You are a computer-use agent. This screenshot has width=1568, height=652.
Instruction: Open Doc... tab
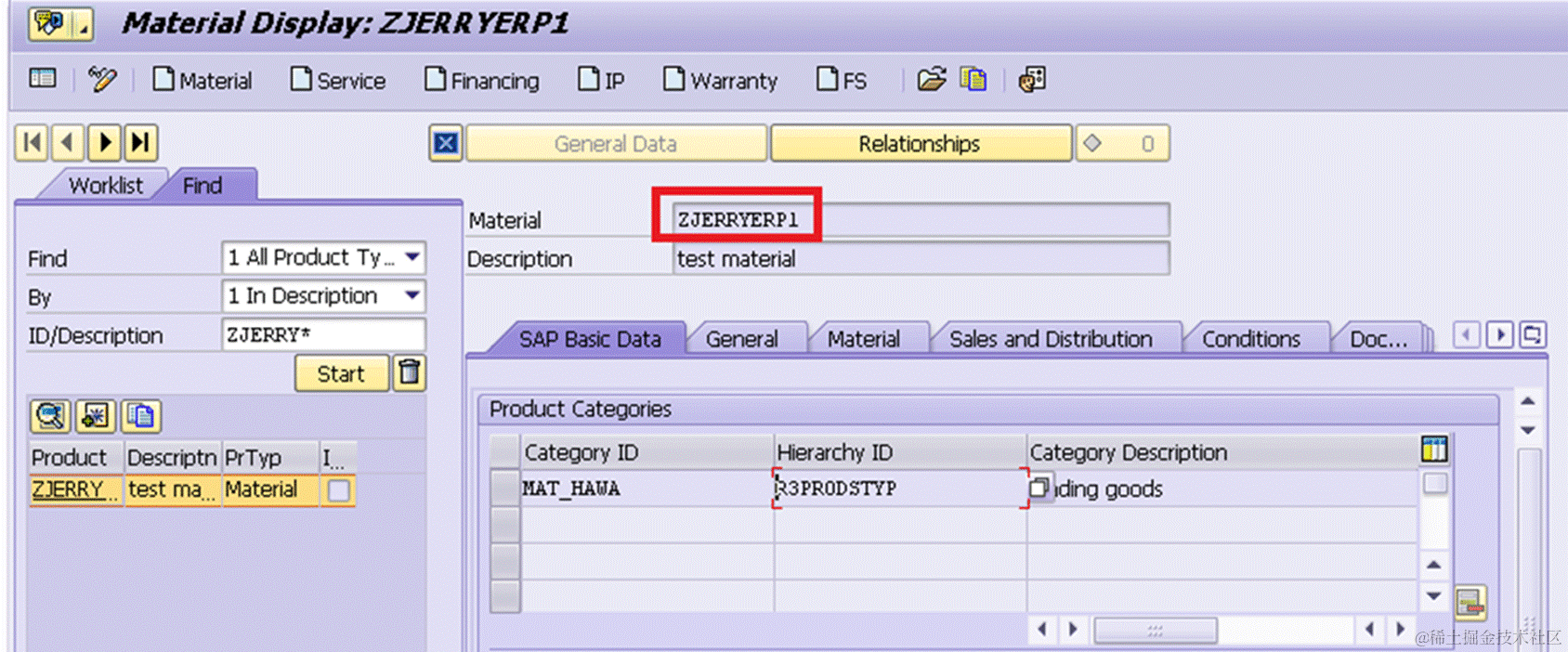[x=1379, y=339]
